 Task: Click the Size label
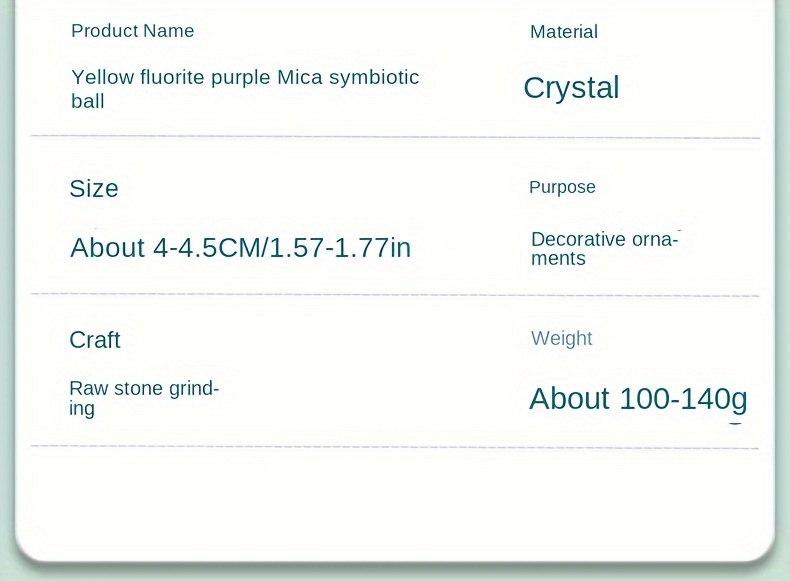(x=94, y=189)
